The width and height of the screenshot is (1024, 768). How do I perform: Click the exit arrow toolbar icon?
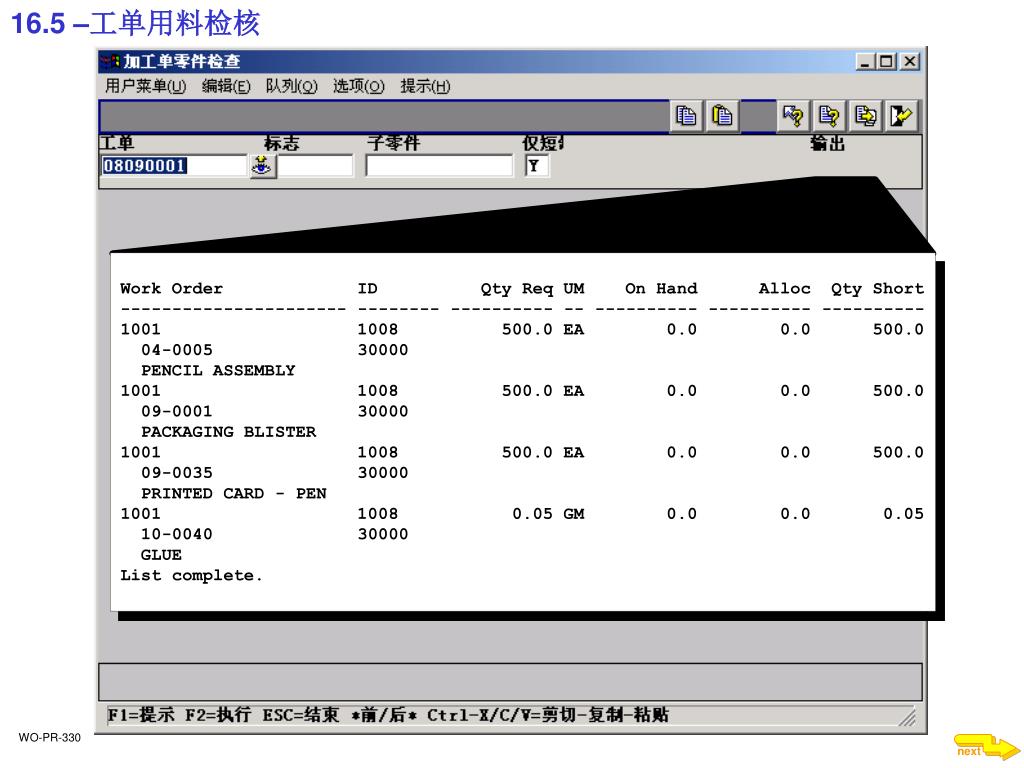pos(901,116)
